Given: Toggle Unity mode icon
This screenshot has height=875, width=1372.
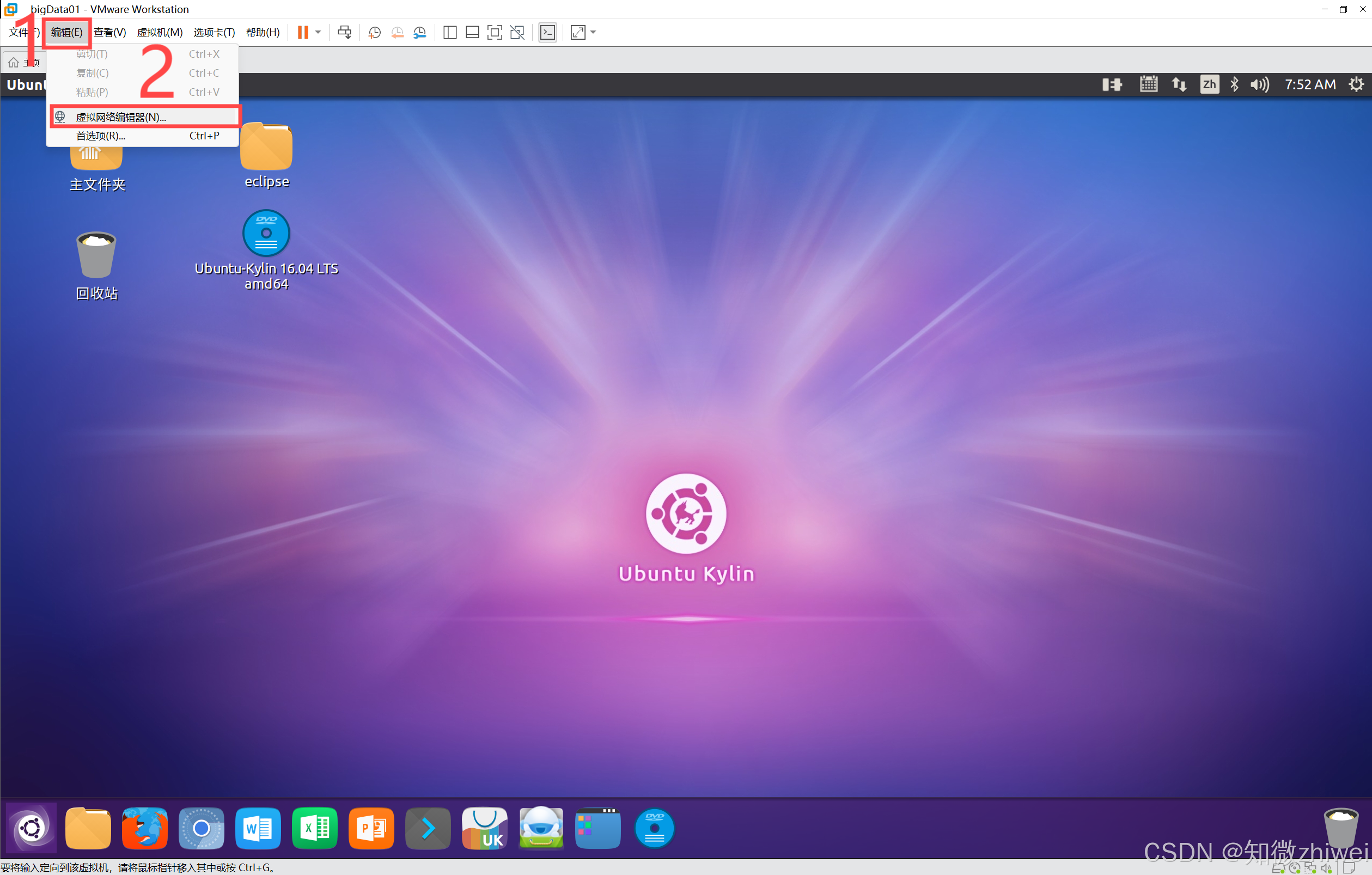Looking at the screenshot, I should coord(517,33).
